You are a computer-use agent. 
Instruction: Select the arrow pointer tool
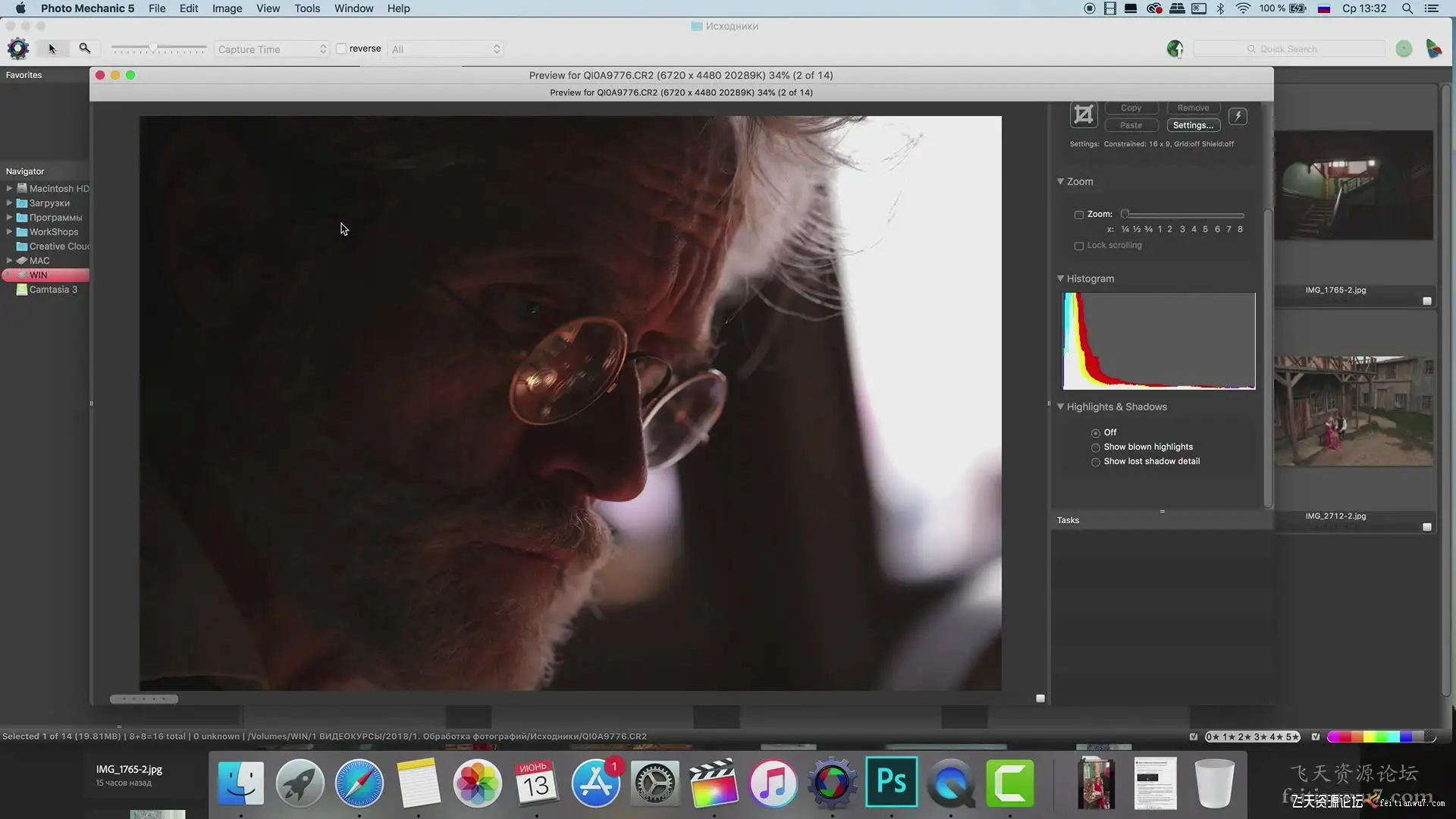pos(52,49)
